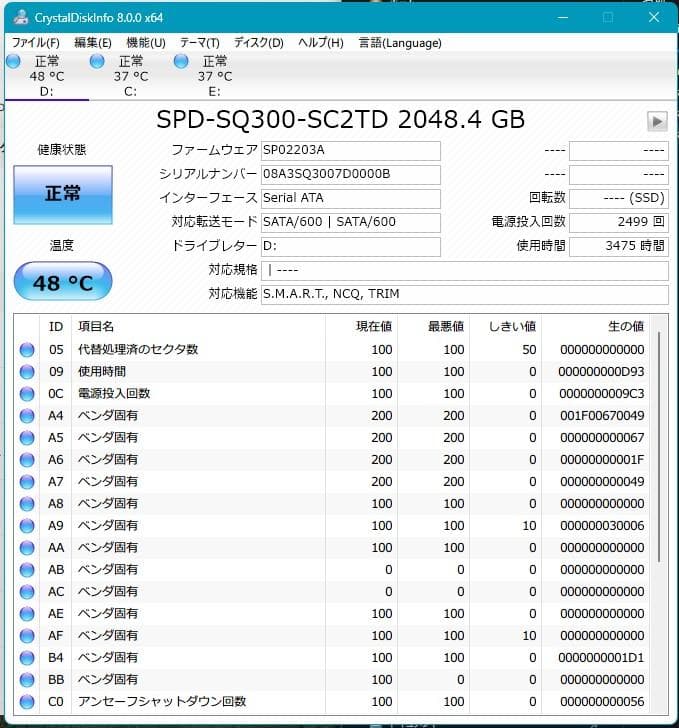Click the 対応規格 field
679x728 pixels.
(465, 270)
